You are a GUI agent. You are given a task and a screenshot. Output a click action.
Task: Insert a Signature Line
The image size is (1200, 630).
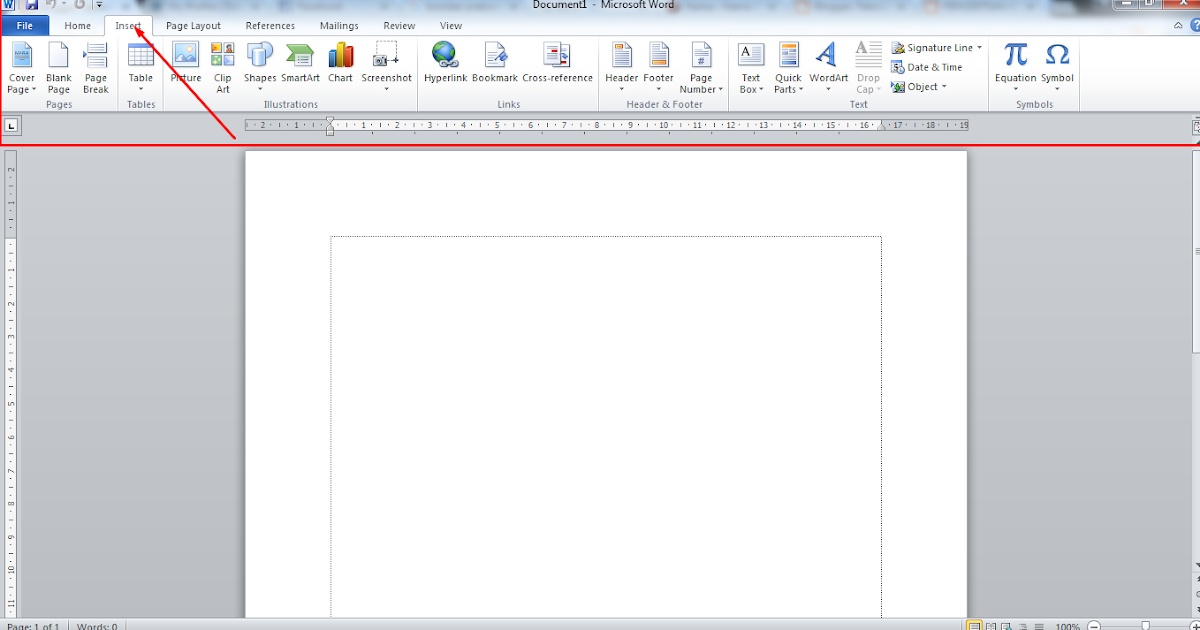pos(934,46)
